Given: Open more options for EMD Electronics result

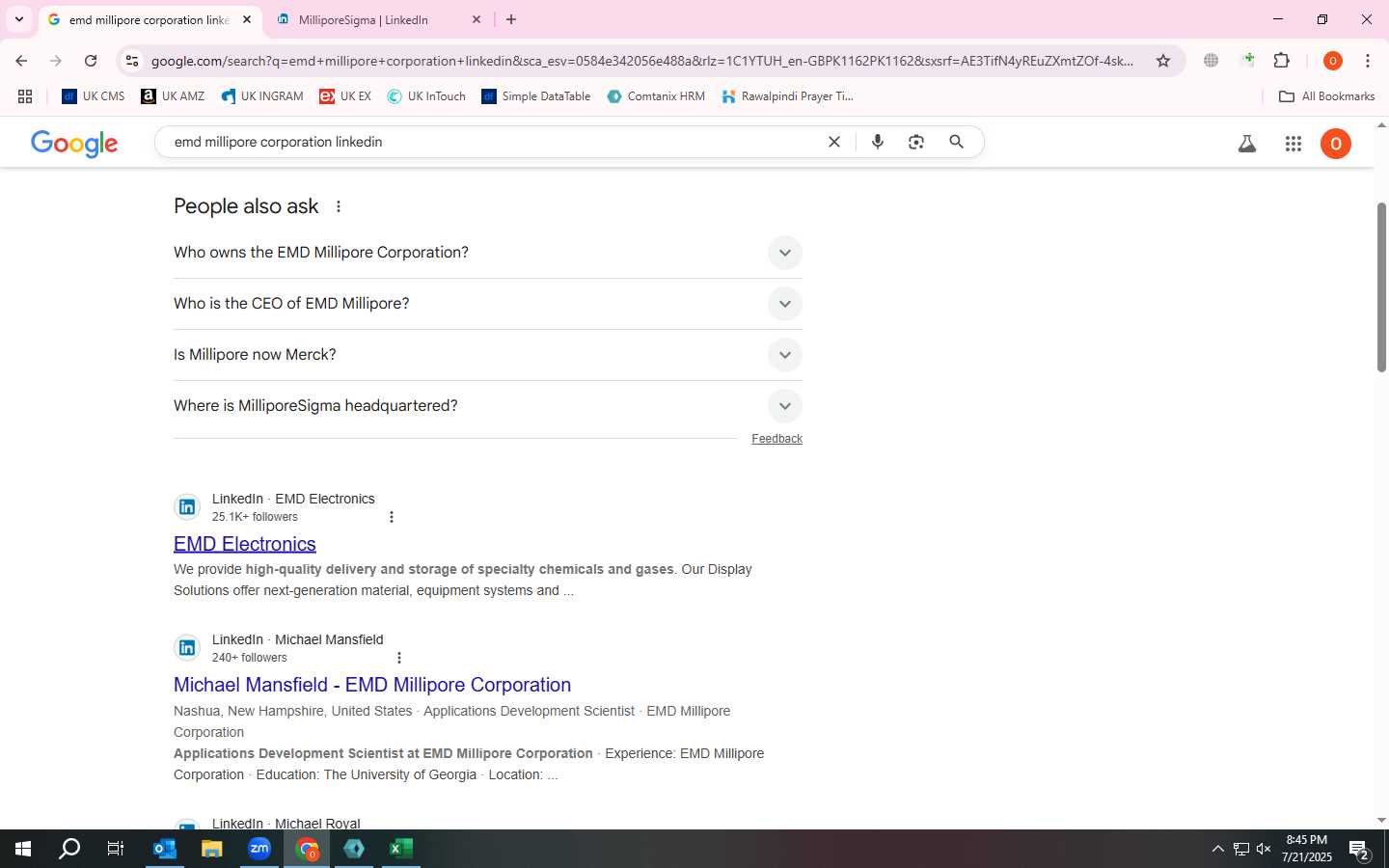Looking at the screenshot, I should pos(392,517).
